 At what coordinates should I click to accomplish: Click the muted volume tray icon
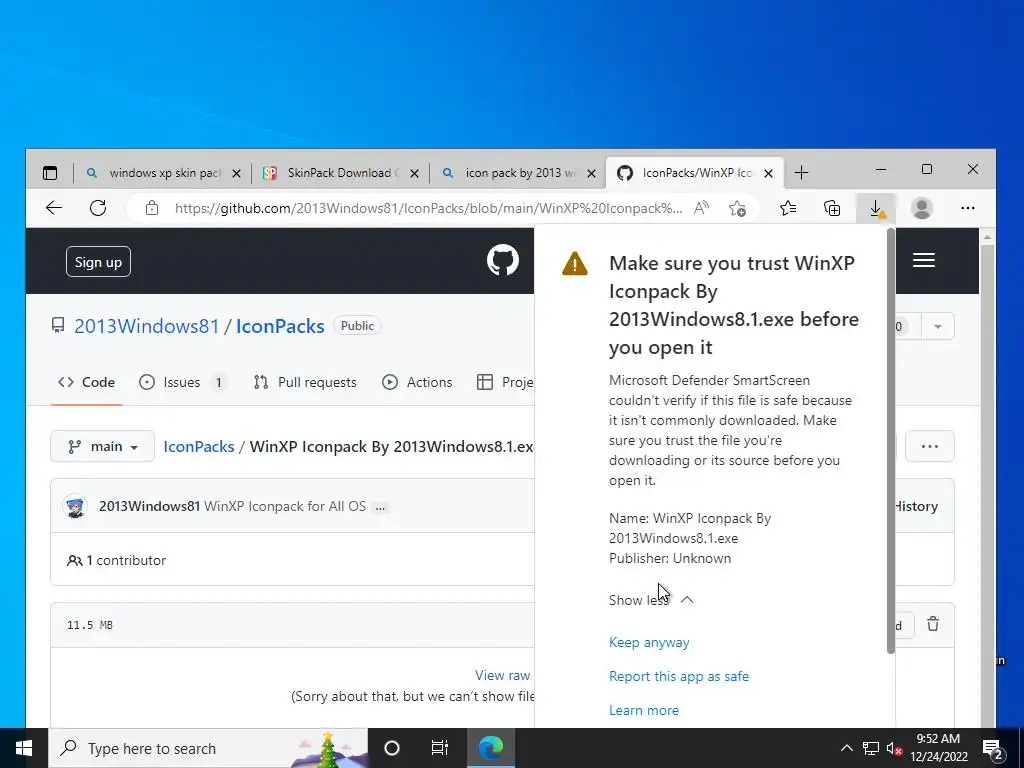click(x=894, y=749)
